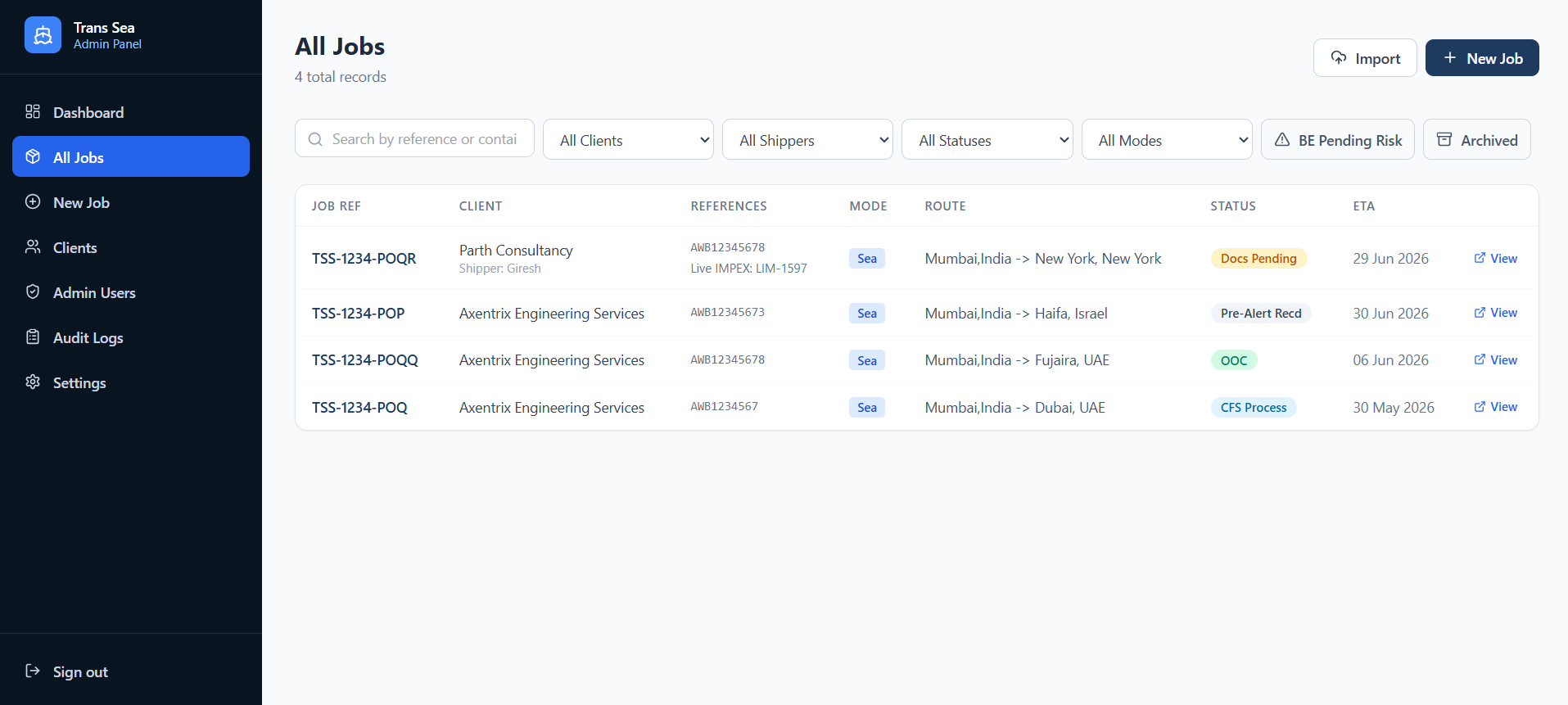View job TSS-1234-POQ
The width and height of the screenshot is (1568, 705).
tap(1496, 406)
